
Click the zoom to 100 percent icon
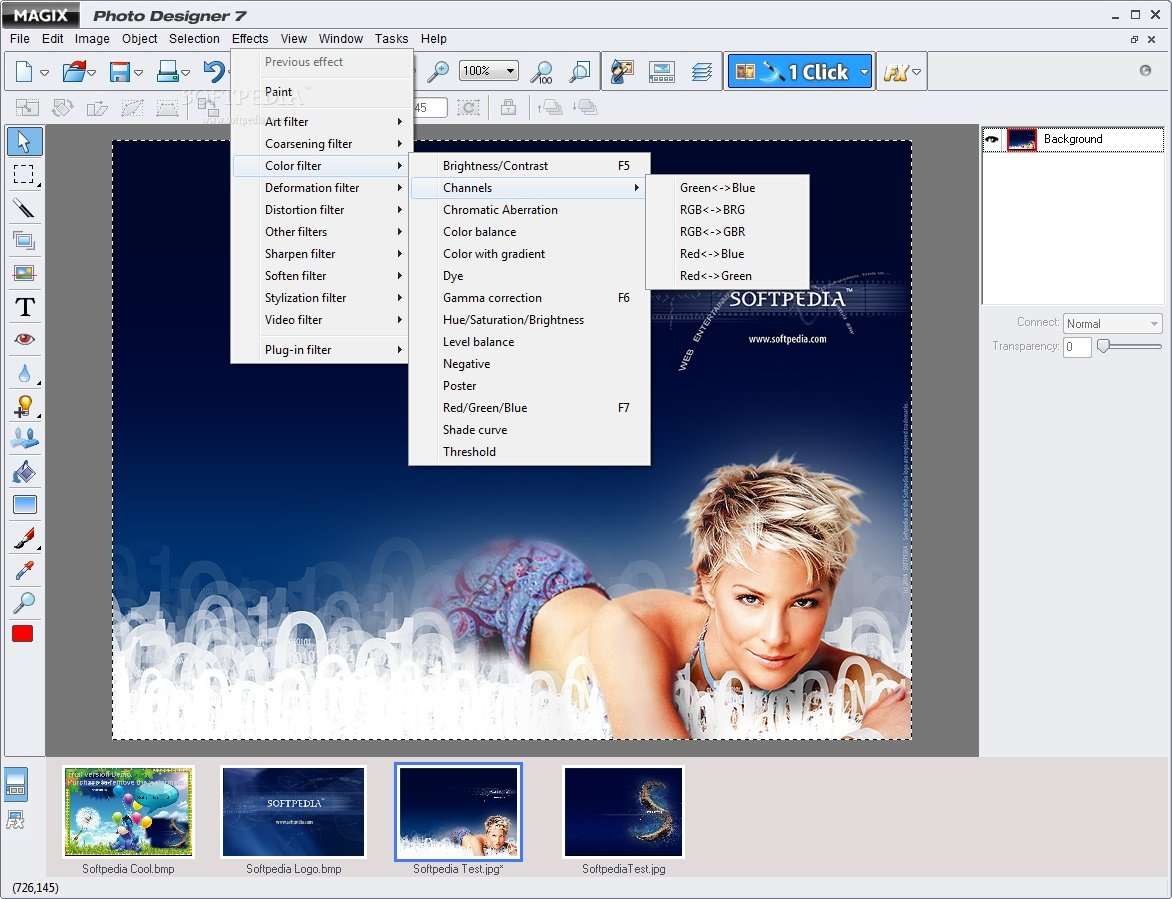541,72
